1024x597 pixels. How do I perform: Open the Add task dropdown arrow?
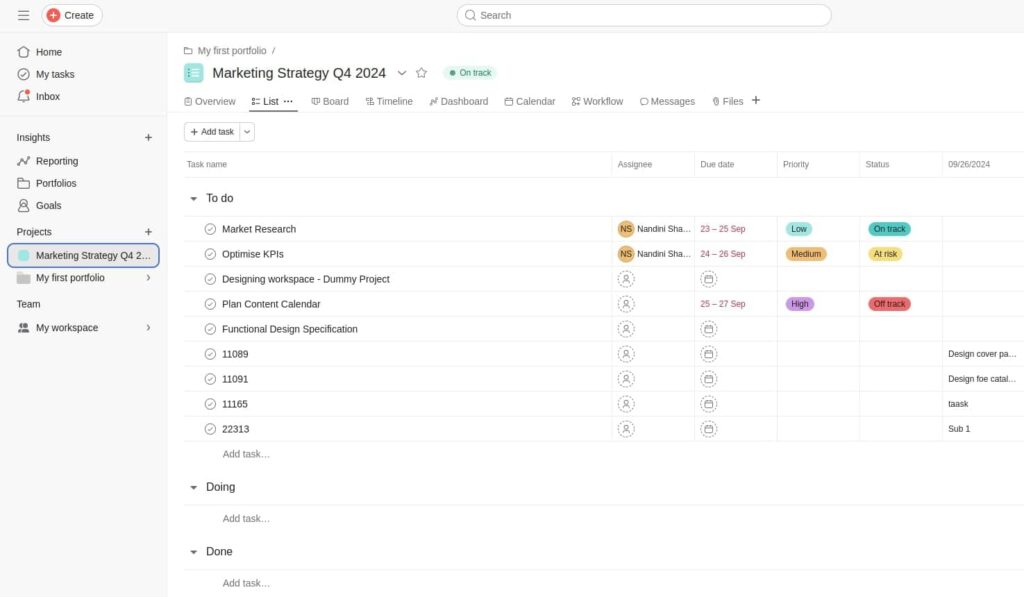click(248, 132)
